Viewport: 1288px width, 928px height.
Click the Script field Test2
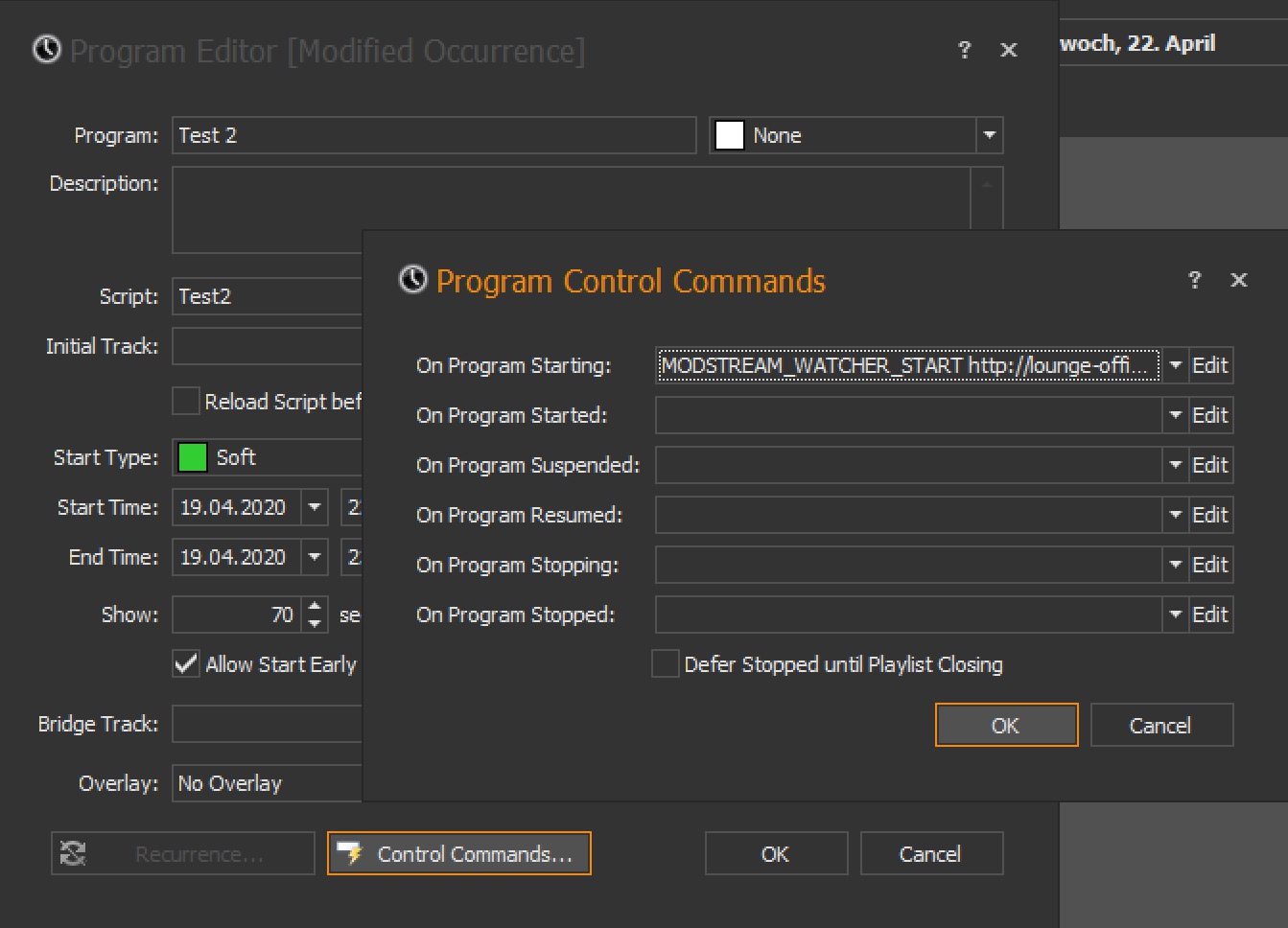tap(268, 296)
